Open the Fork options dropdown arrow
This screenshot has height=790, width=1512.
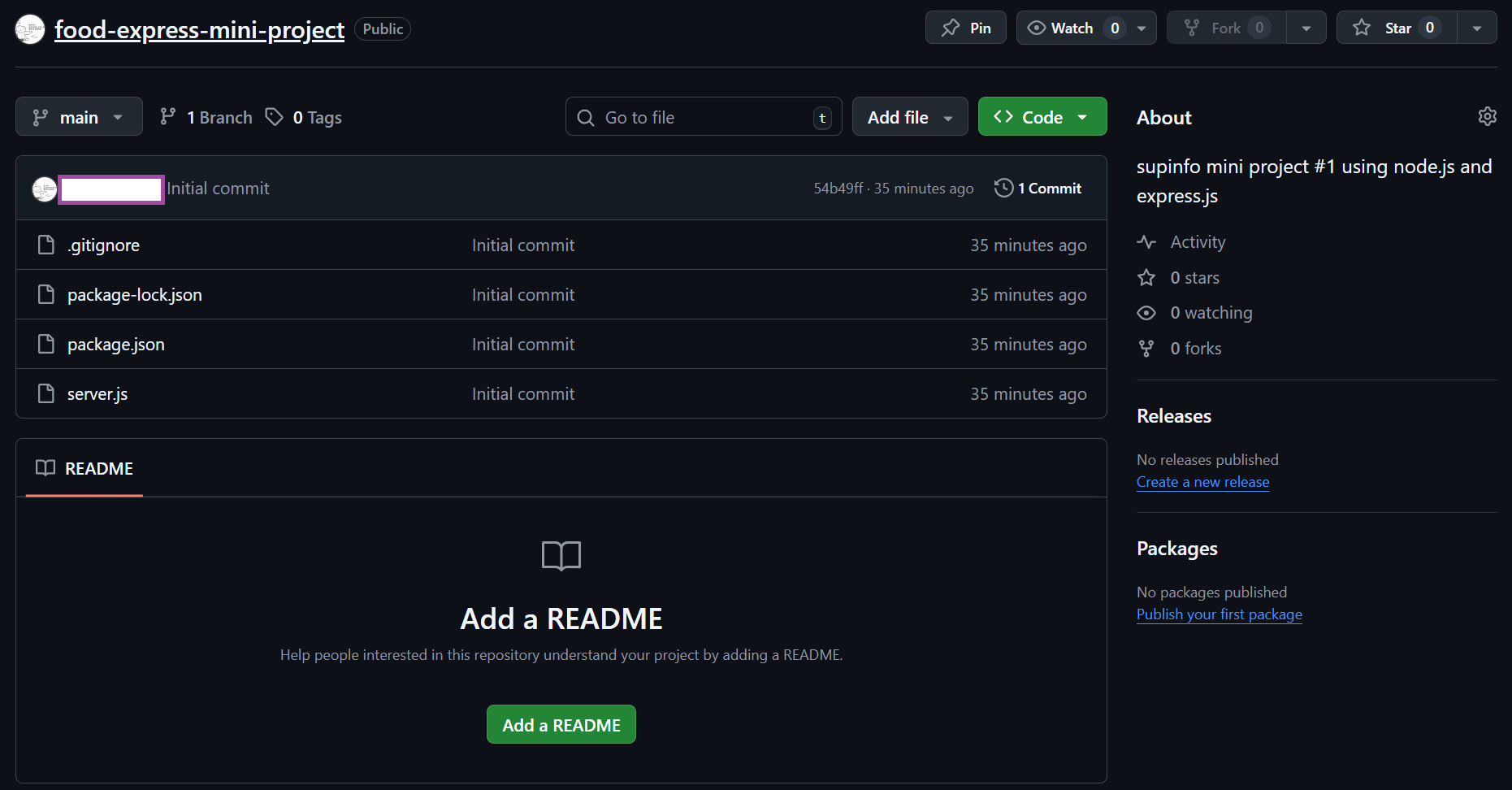(1306, 28)
